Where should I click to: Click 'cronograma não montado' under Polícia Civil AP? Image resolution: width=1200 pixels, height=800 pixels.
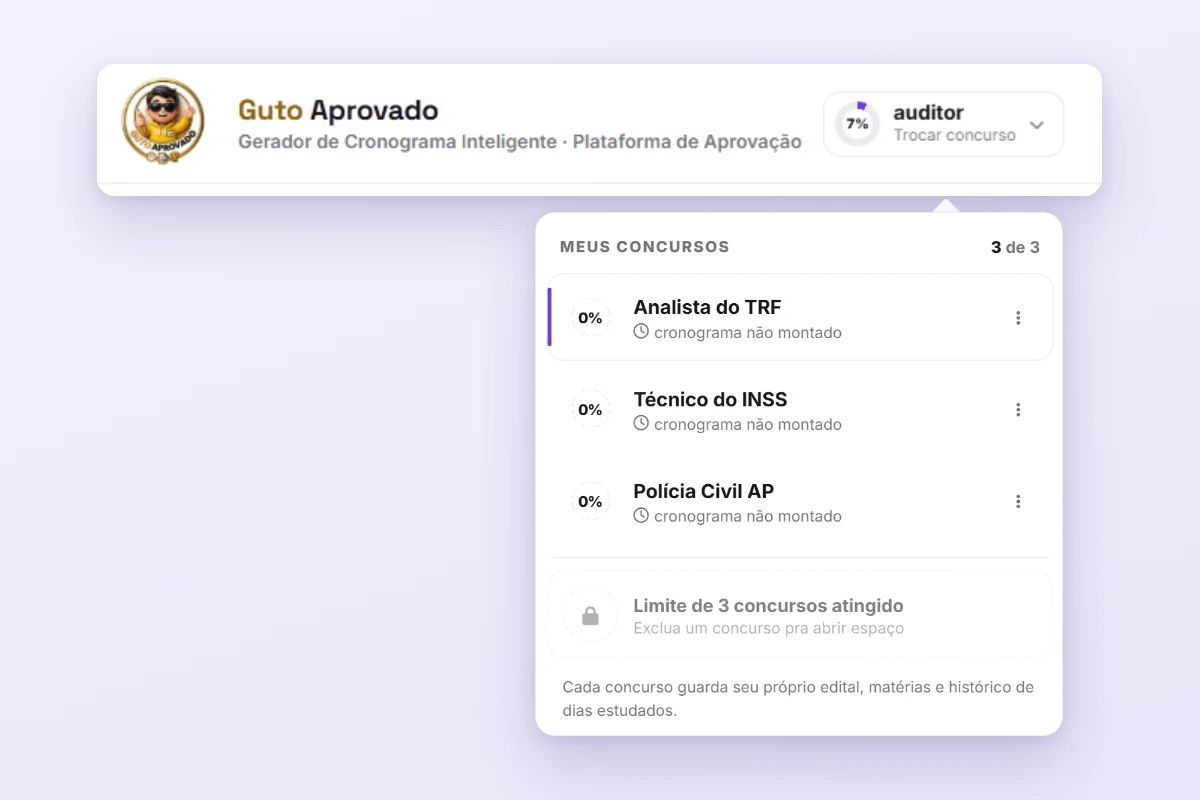[x=748, y=516]
